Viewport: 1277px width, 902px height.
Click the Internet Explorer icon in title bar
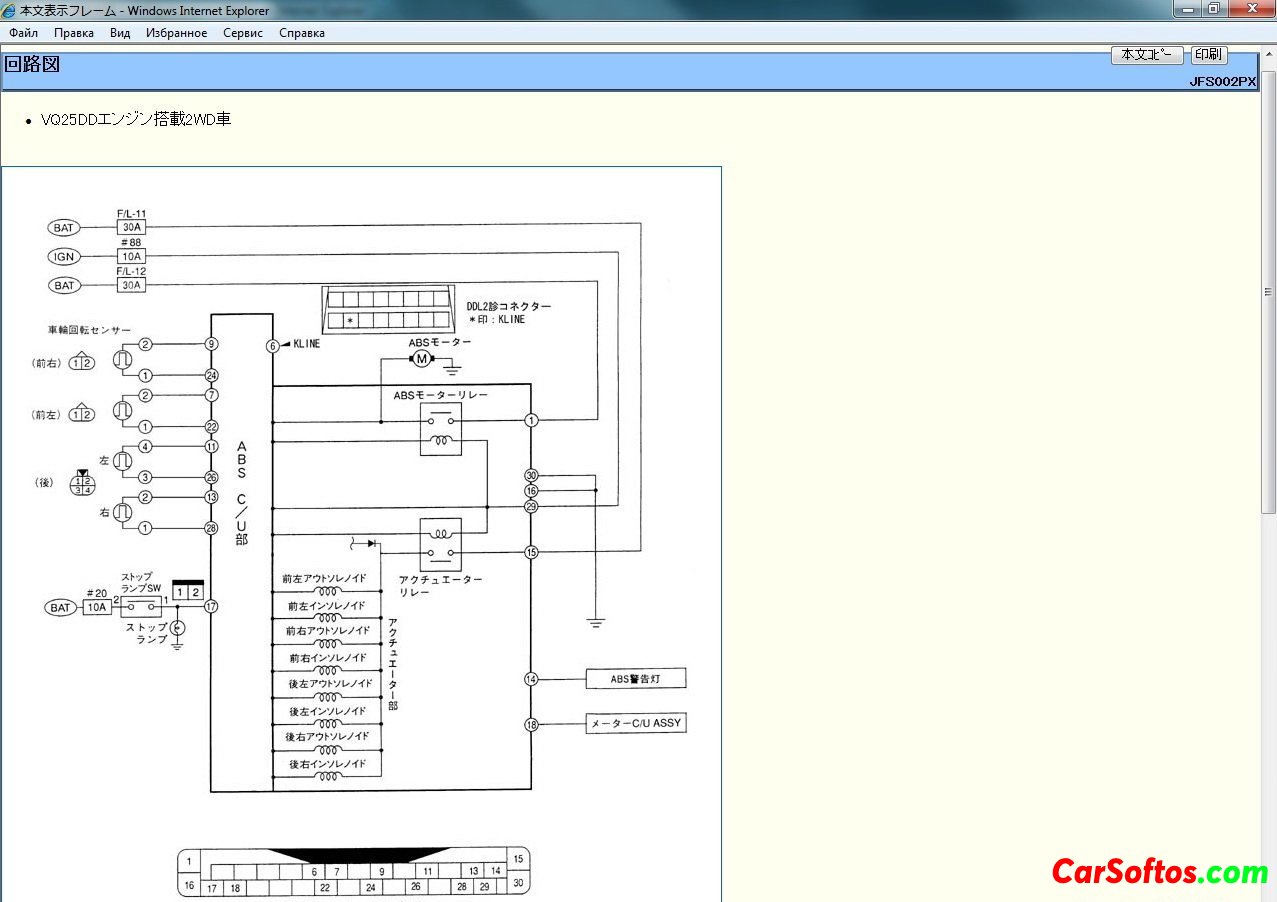10,10
